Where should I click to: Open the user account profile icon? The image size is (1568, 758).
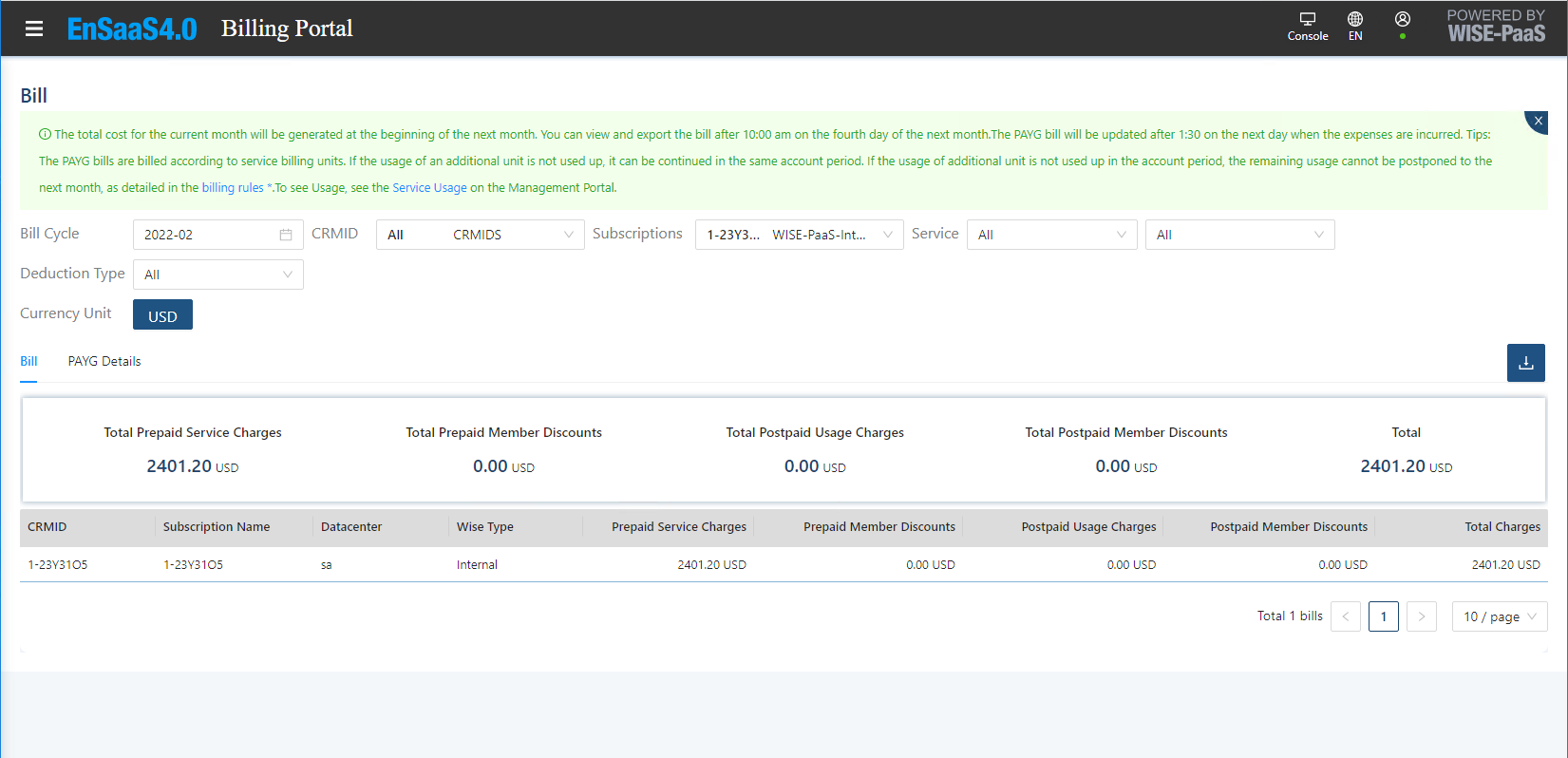(x=1403, y=19)
